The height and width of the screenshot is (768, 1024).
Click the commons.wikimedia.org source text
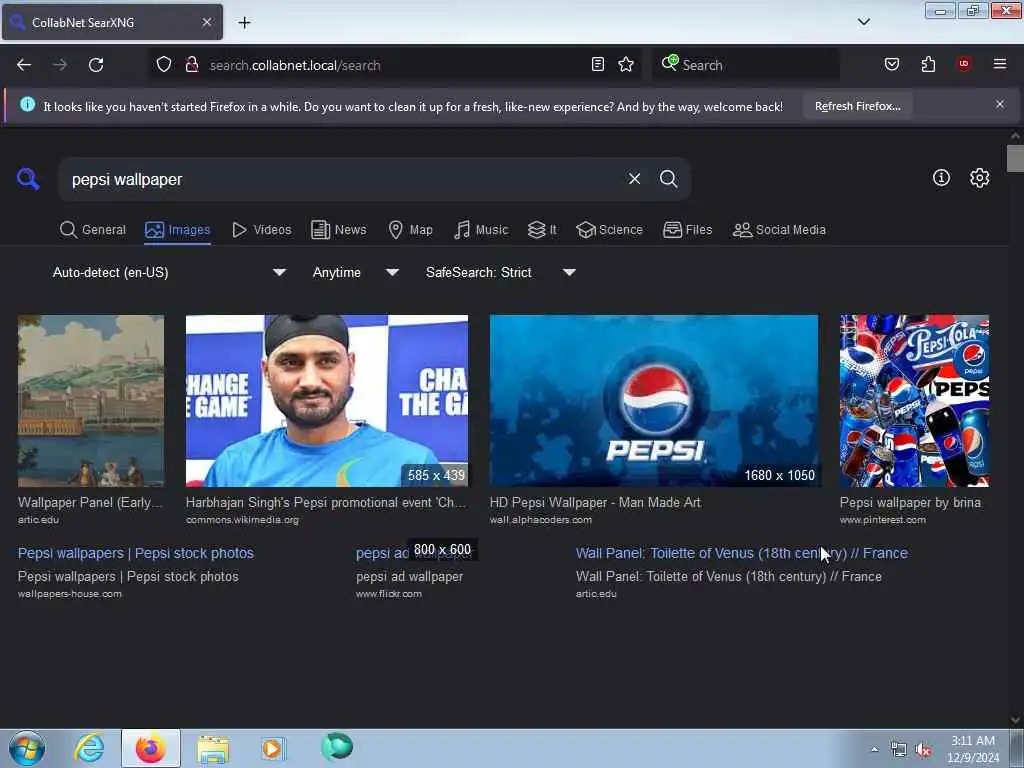pyautogui.click(x=242, y=520)
